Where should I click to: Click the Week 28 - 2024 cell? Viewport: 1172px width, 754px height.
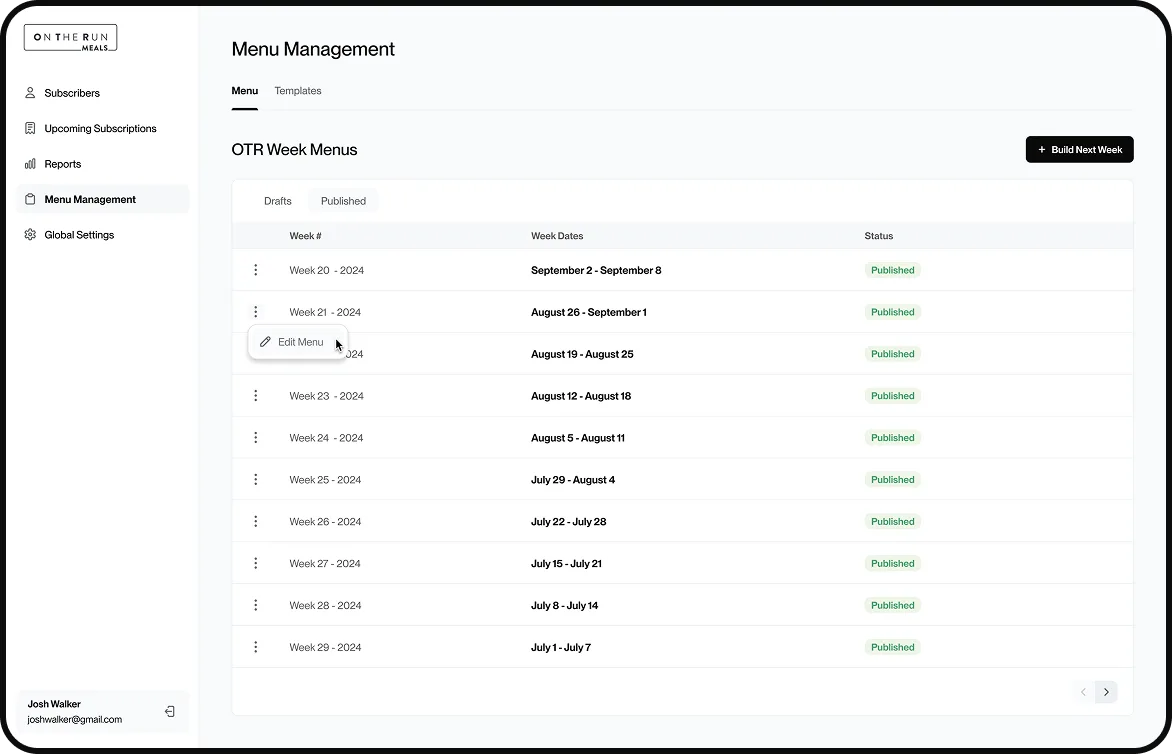point(325,605)
